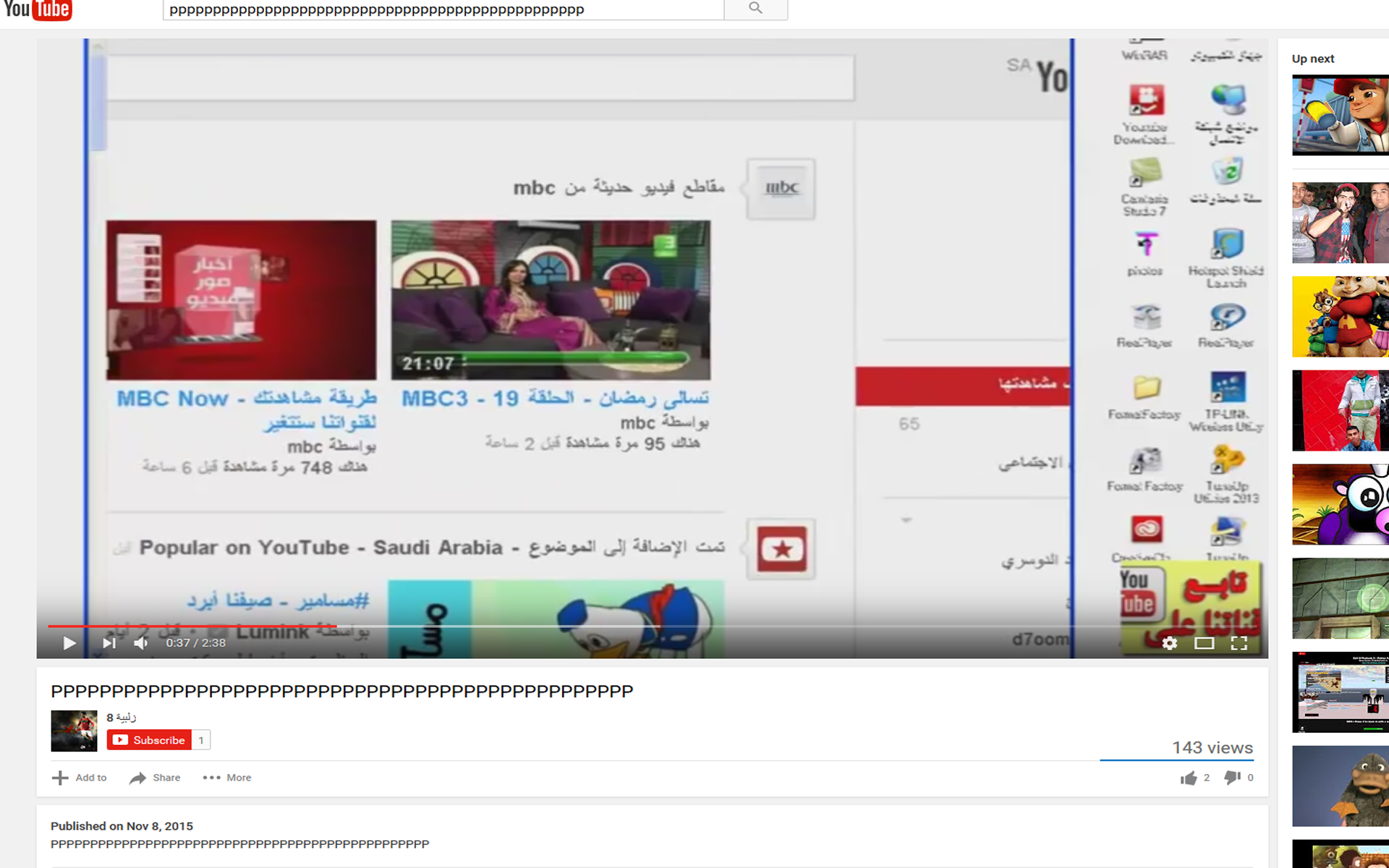Open the group of people up-next thumbnail
The image size is (1389, 868).
[x=1341, y=223]
